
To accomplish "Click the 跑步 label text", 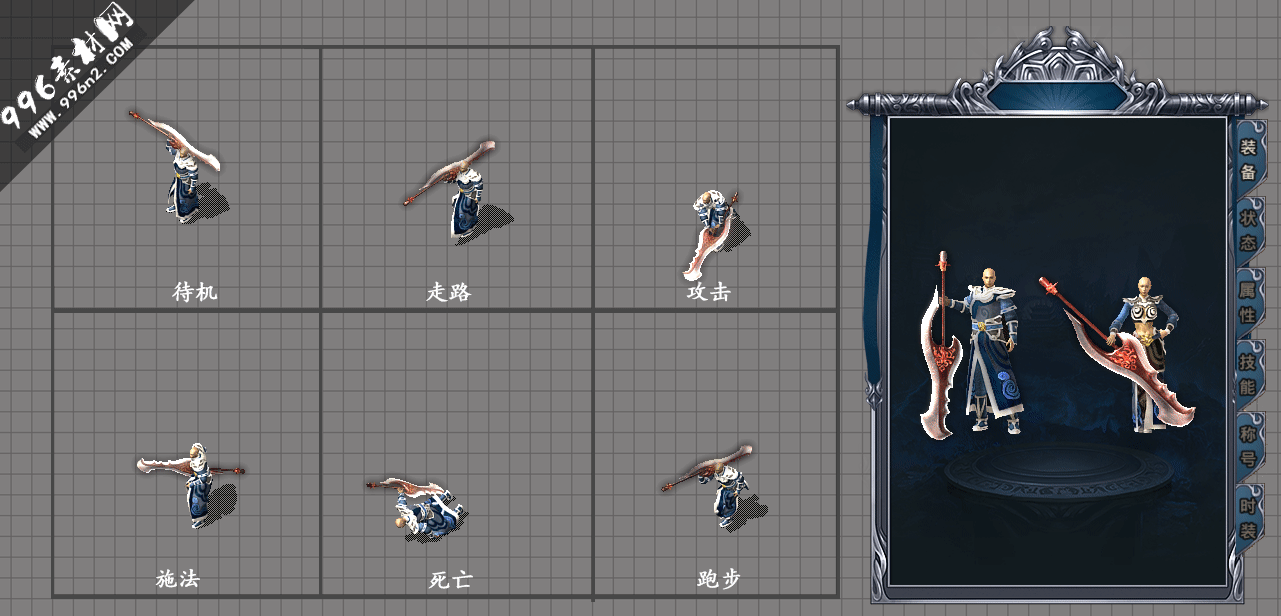I will [718, 579].
